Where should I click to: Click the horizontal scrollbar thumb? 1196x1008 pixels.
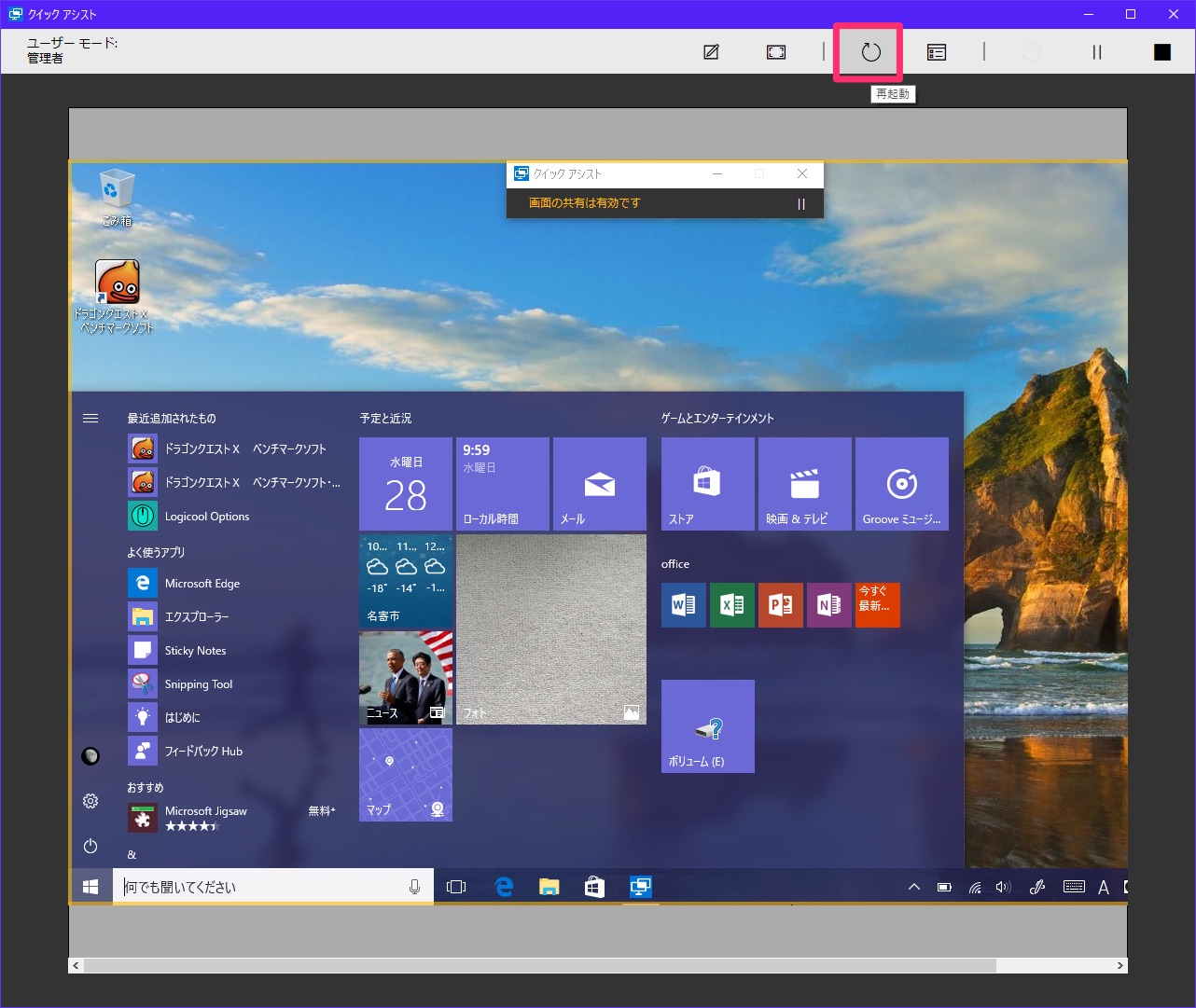click(539, 965)
